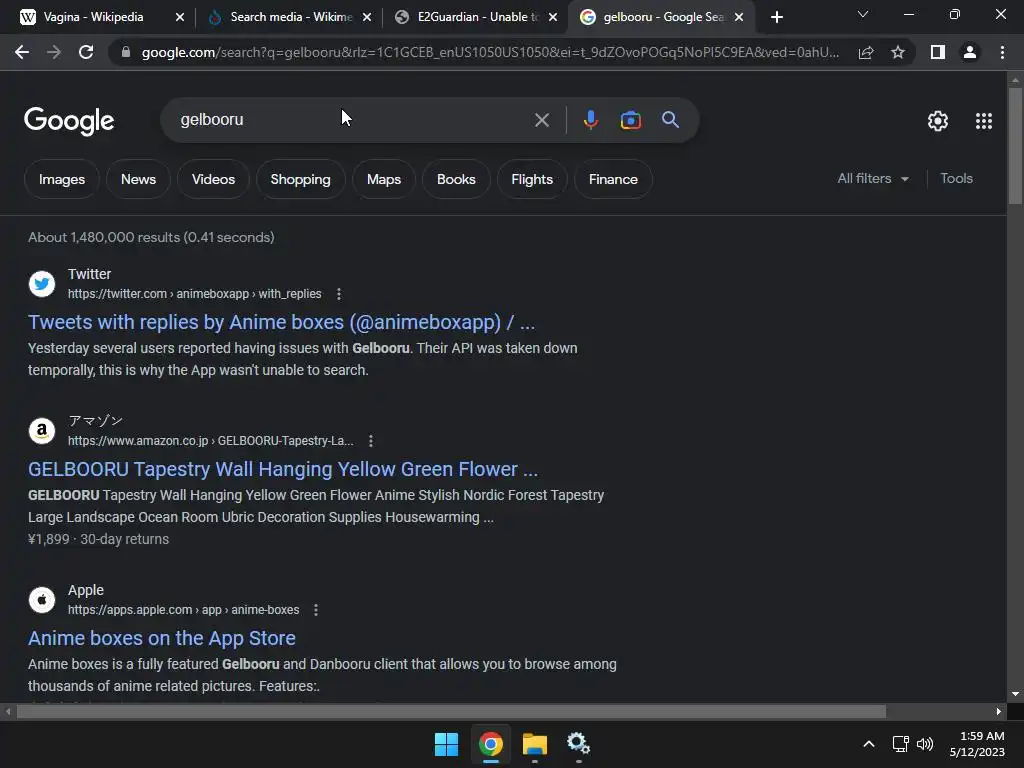Open the GELBOORU Tapestry Wall Hanging link

tap(283, 469)
